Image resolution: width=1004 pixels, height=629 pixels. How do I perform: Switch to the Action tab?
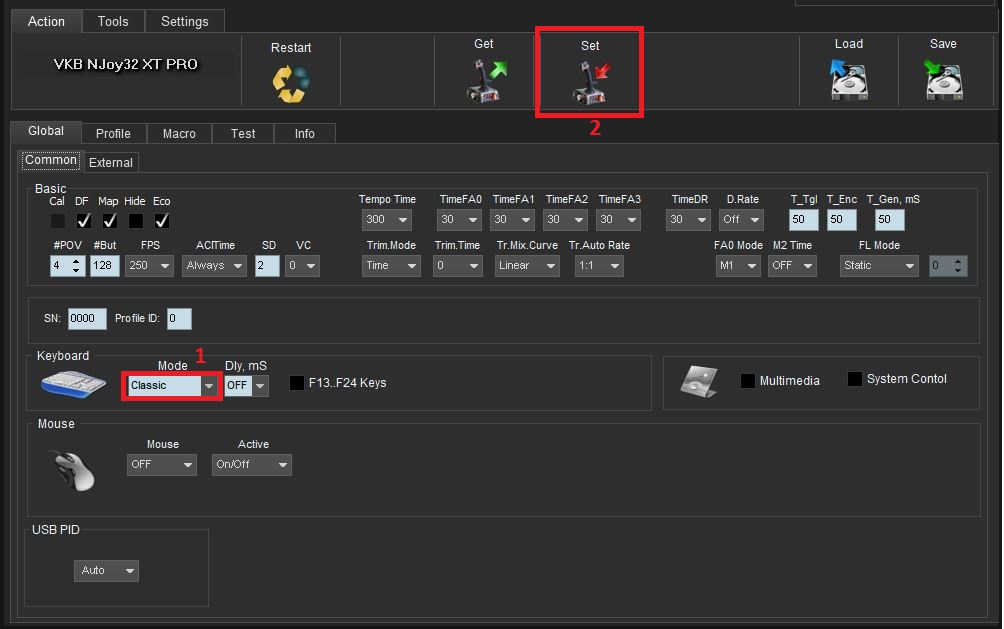coord(46,21)
